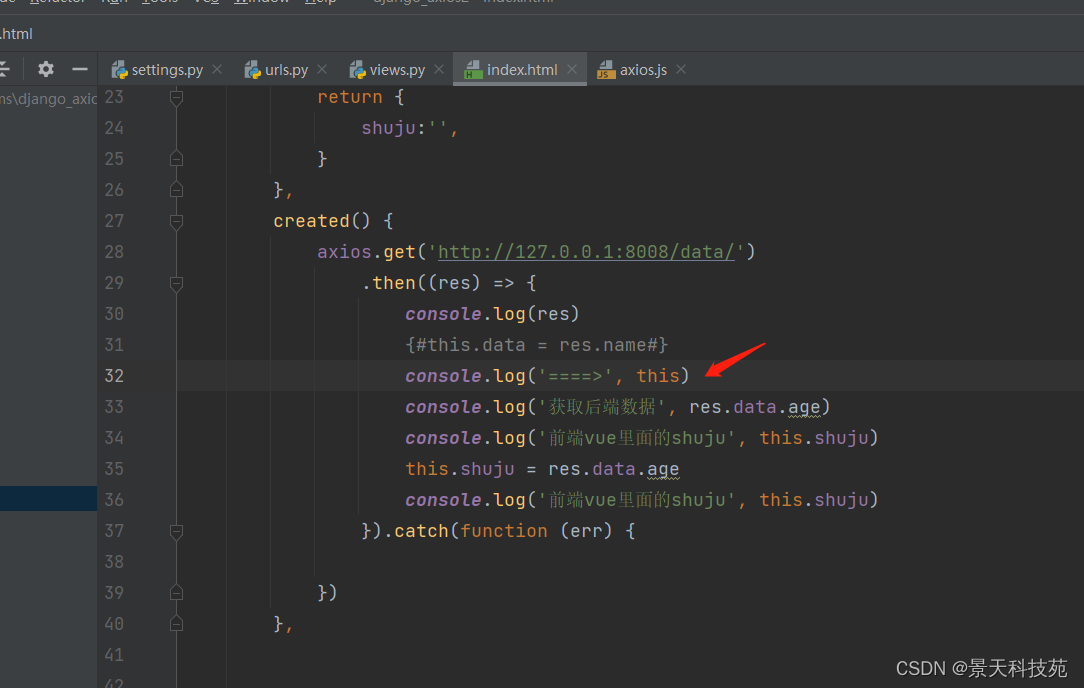
Task: Select the index.html tab
Action: tap(521, 70)
